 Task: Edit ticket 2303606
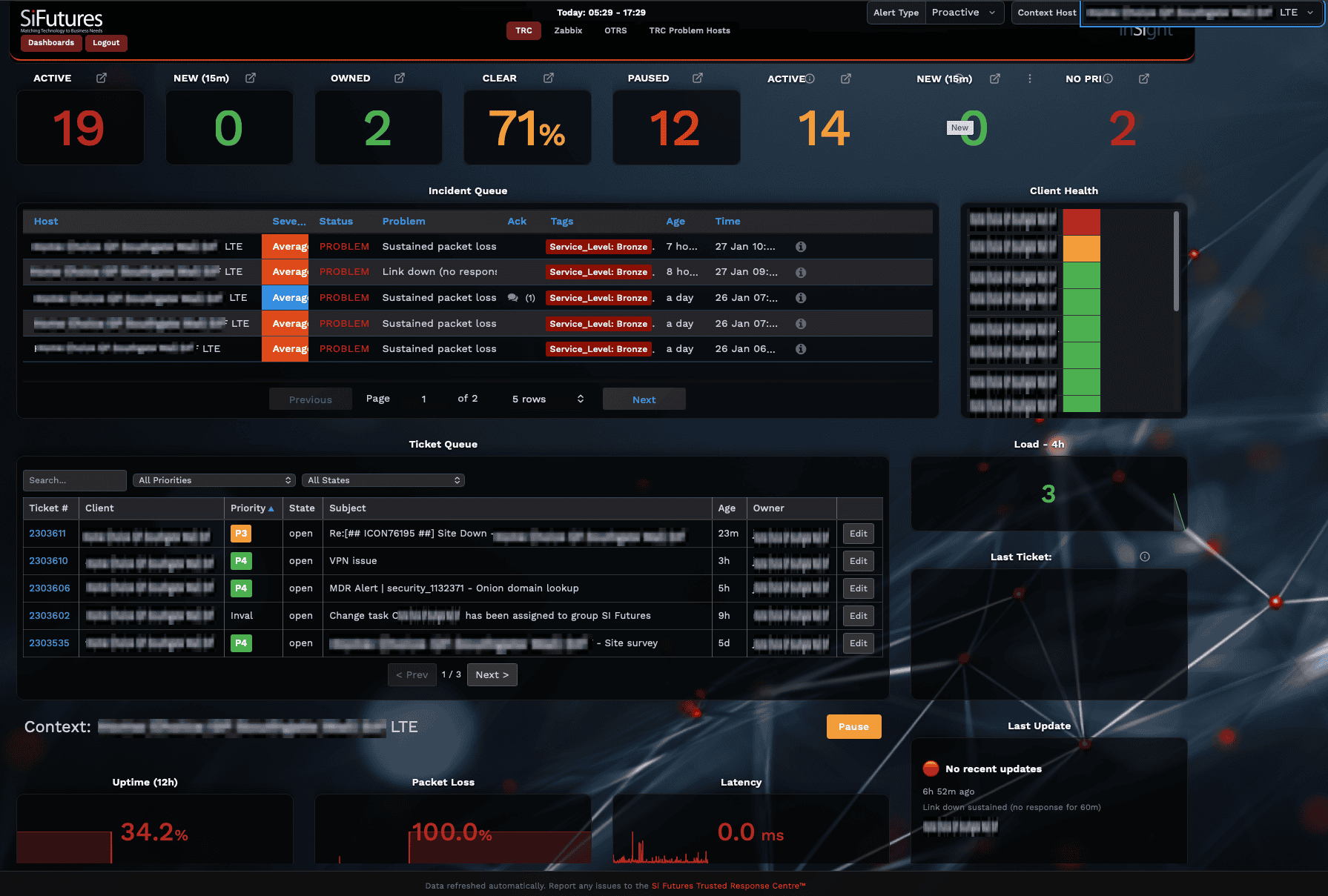[x=858, y=588]
